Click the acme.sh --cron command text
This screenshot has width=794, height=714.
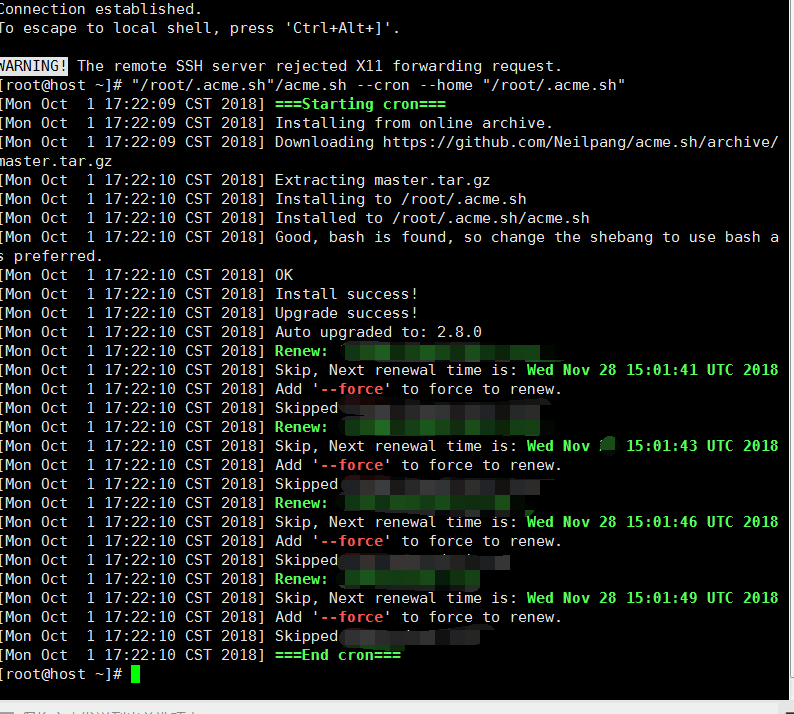[378, 85]
